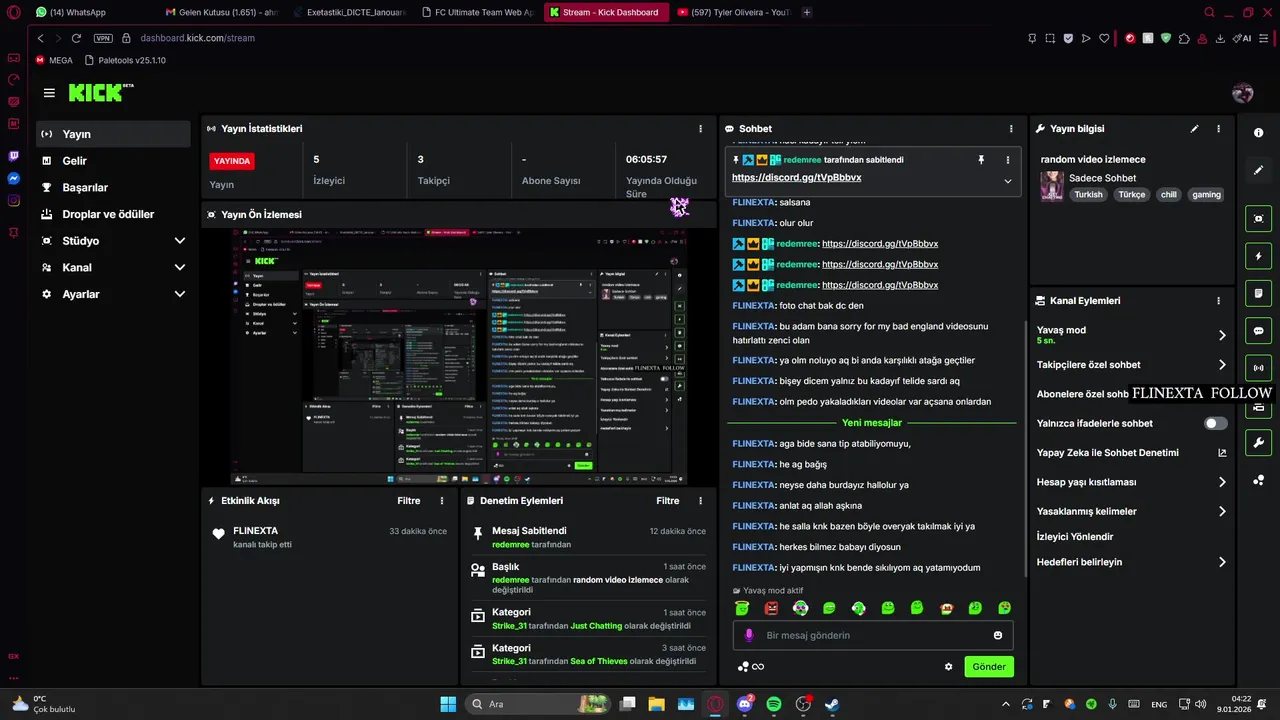Open Droplar ve ödüller in sidebar
Screen dimensions: 1280x720
(113, 214)
